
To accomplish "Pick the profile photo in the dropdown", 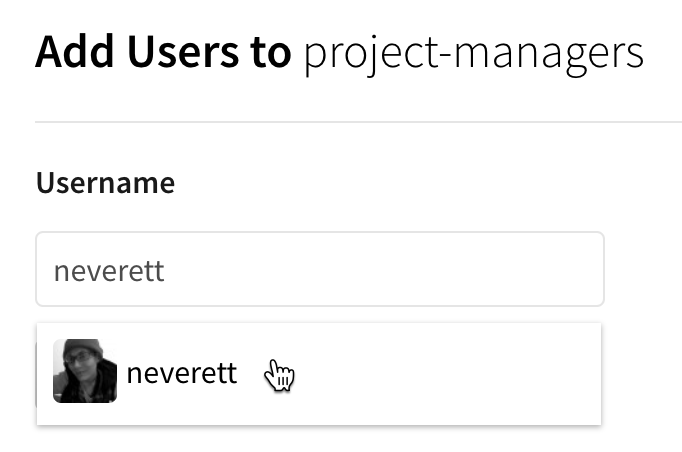I will click(x=85, y=372).
